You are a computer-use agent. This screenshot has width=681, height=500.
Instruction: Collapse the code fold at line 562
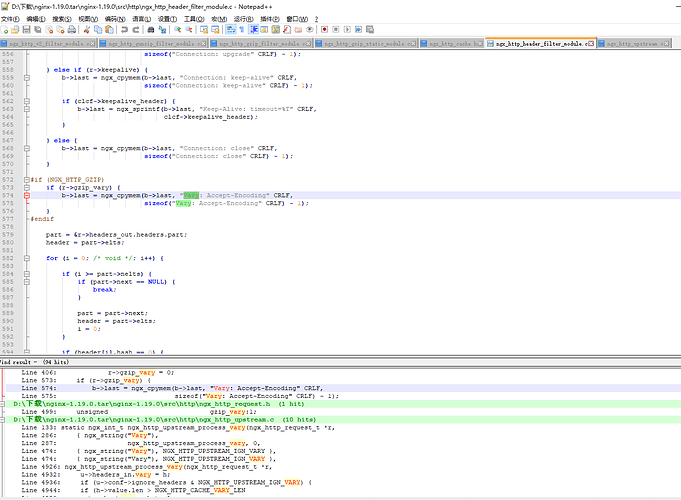click(x=27, y=101)
